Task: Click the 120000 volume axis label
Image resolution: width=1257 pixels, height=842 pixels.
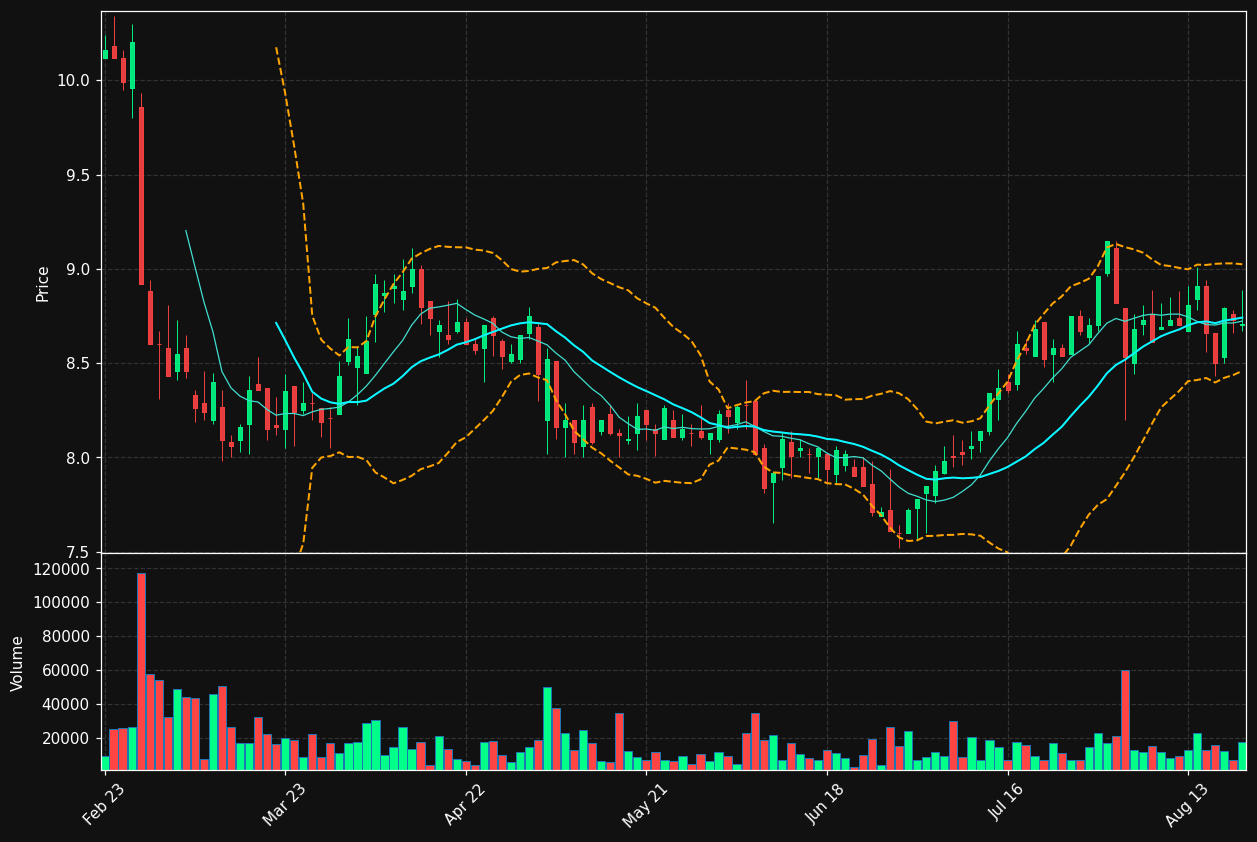Action: (63, 569)
